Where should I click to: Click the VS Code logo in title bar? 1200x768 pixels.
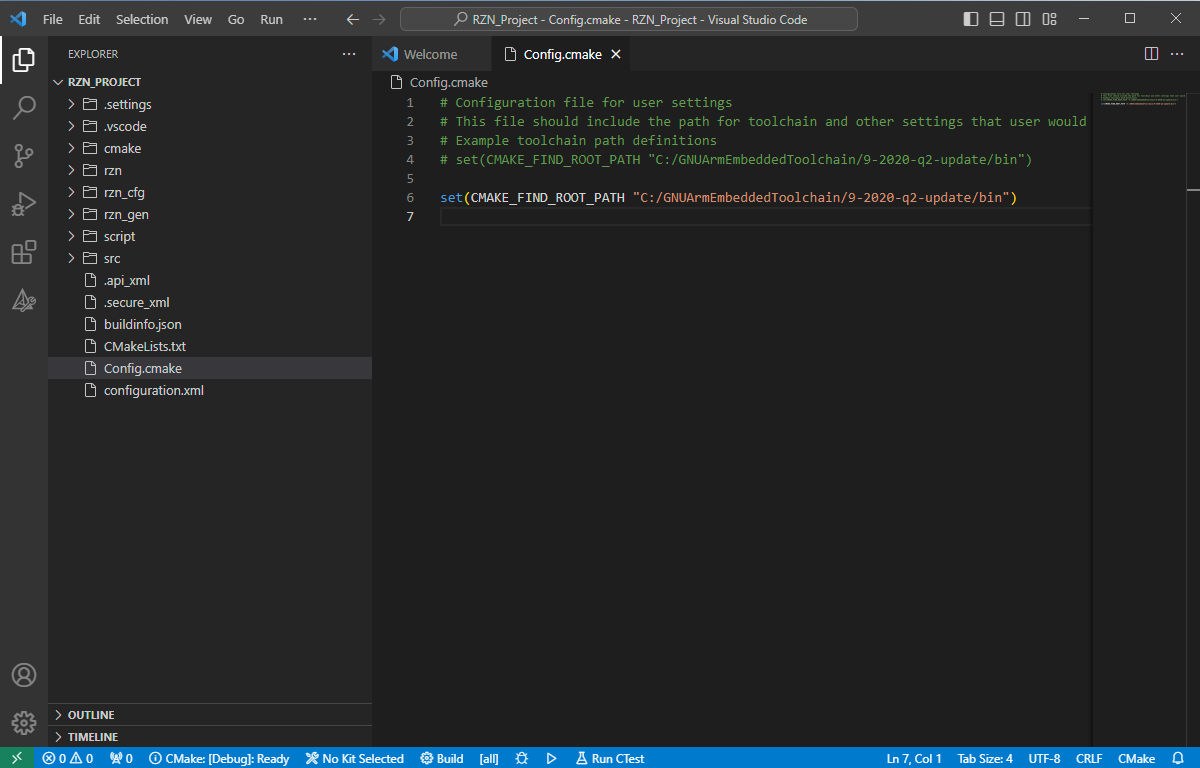pos(18,19)
